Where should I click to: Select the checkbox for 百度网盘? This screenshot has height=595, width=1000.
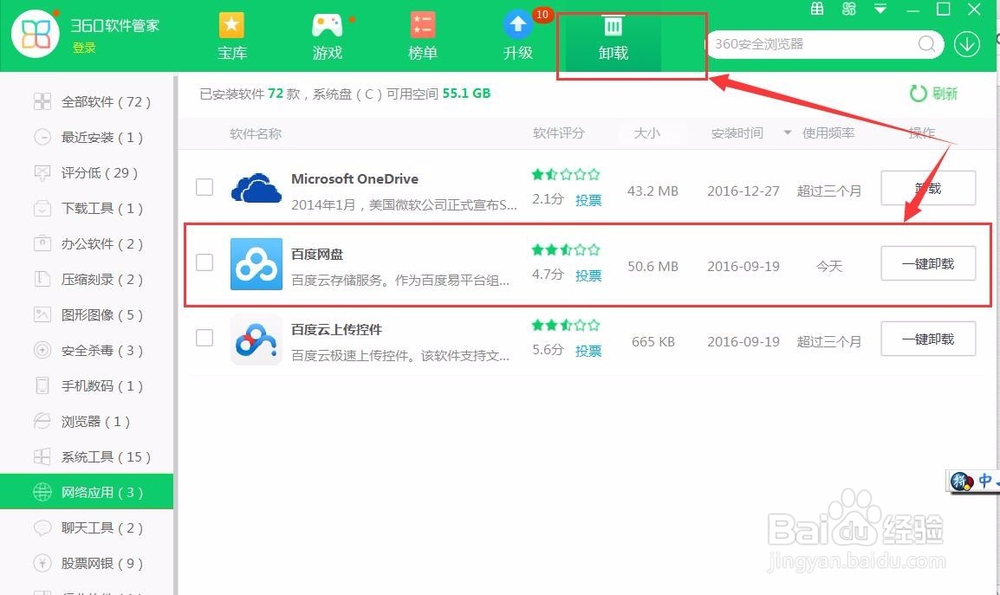[x=204, y=263]
